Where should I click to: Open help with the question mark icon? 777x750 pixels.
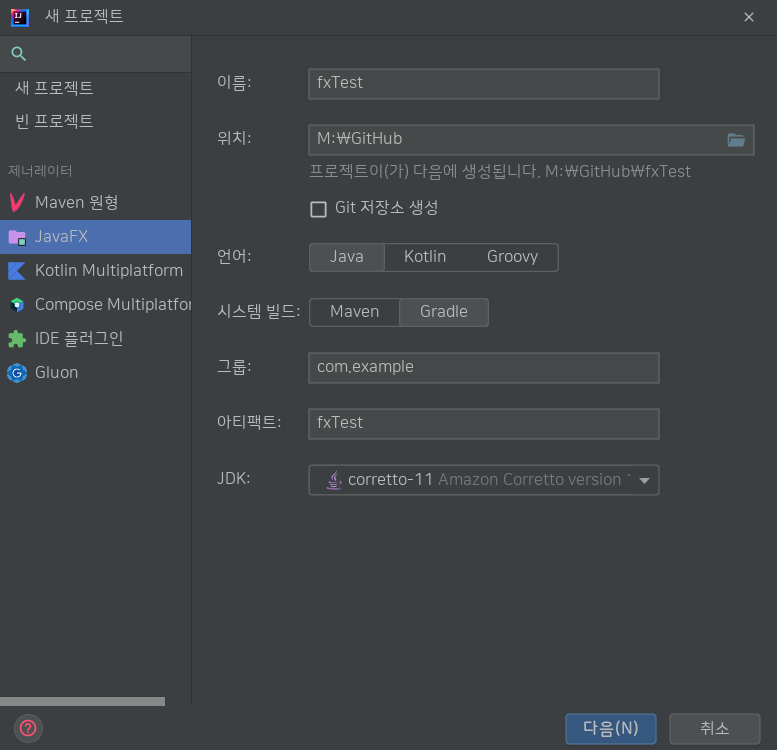coord(28,728)
